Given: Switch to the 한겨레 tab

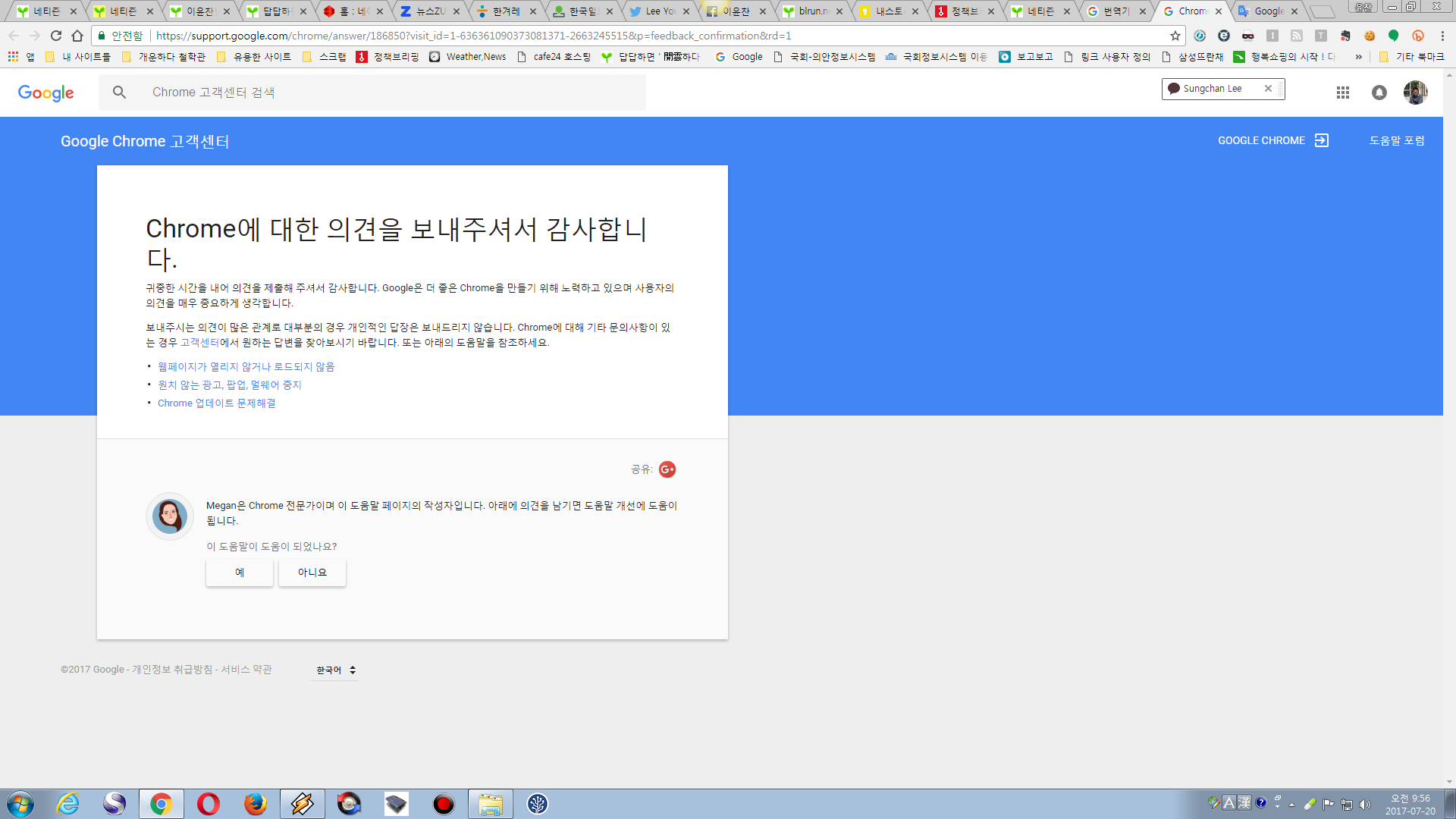Looking at the screenshot, I should click(x=506, y=11).
